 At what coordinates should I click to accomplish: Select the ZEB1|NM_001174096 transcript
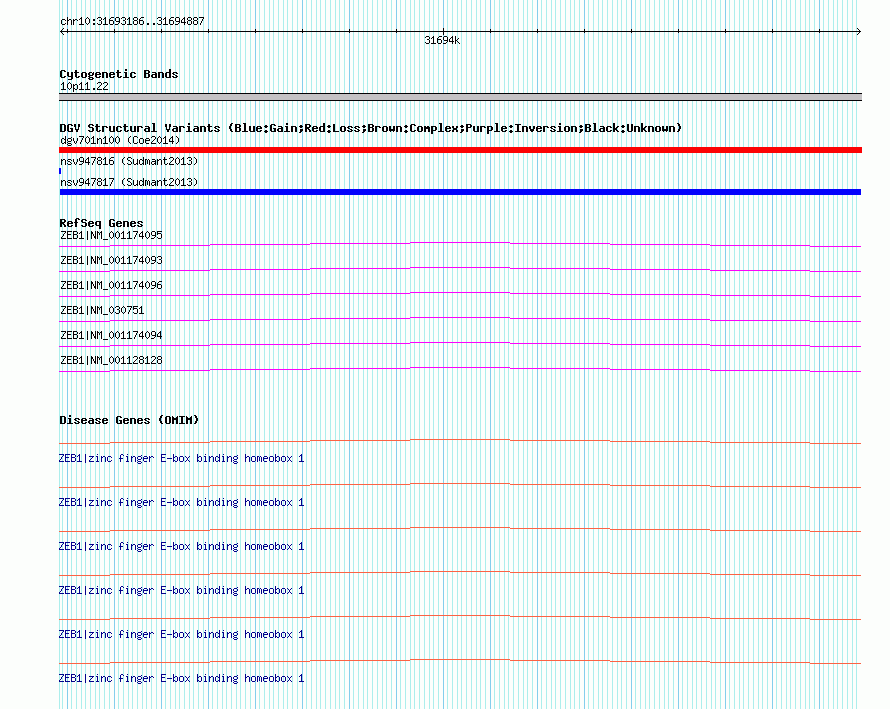111,285
